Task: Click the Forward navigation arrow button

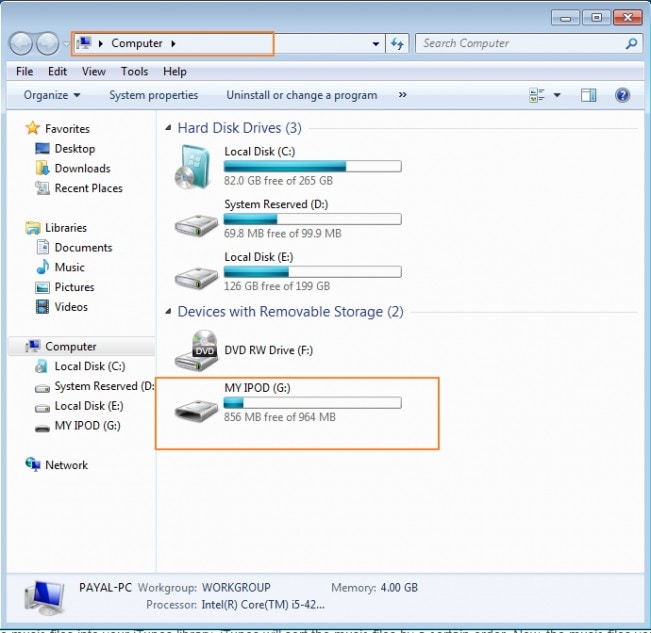Action: (47, 43)
